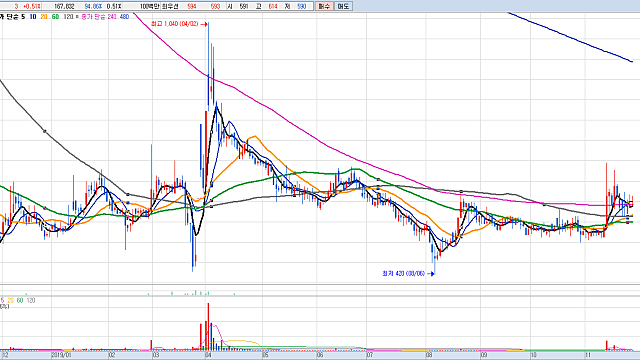The width and height of the screenshot is (640, 360).
Task: Click the blue 매도 sell button
Action: [x=343, y=6]
